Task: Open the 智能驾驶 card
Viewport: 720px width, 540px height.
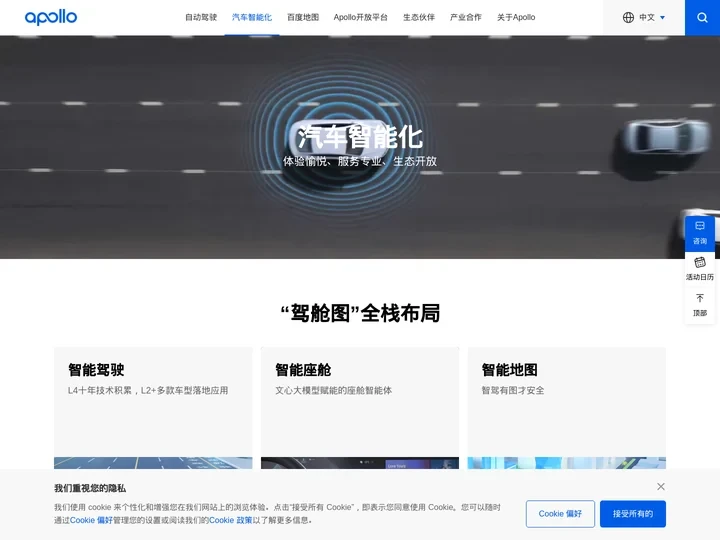Action: coord(153,408)
